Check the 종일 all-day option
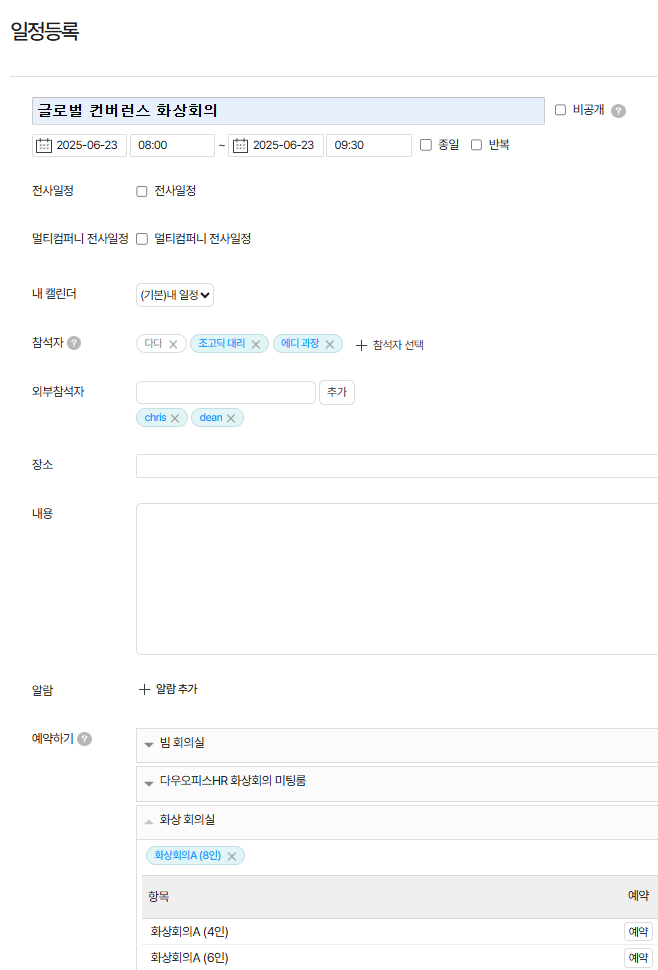The image size is (658, 970). pos(426,145)
